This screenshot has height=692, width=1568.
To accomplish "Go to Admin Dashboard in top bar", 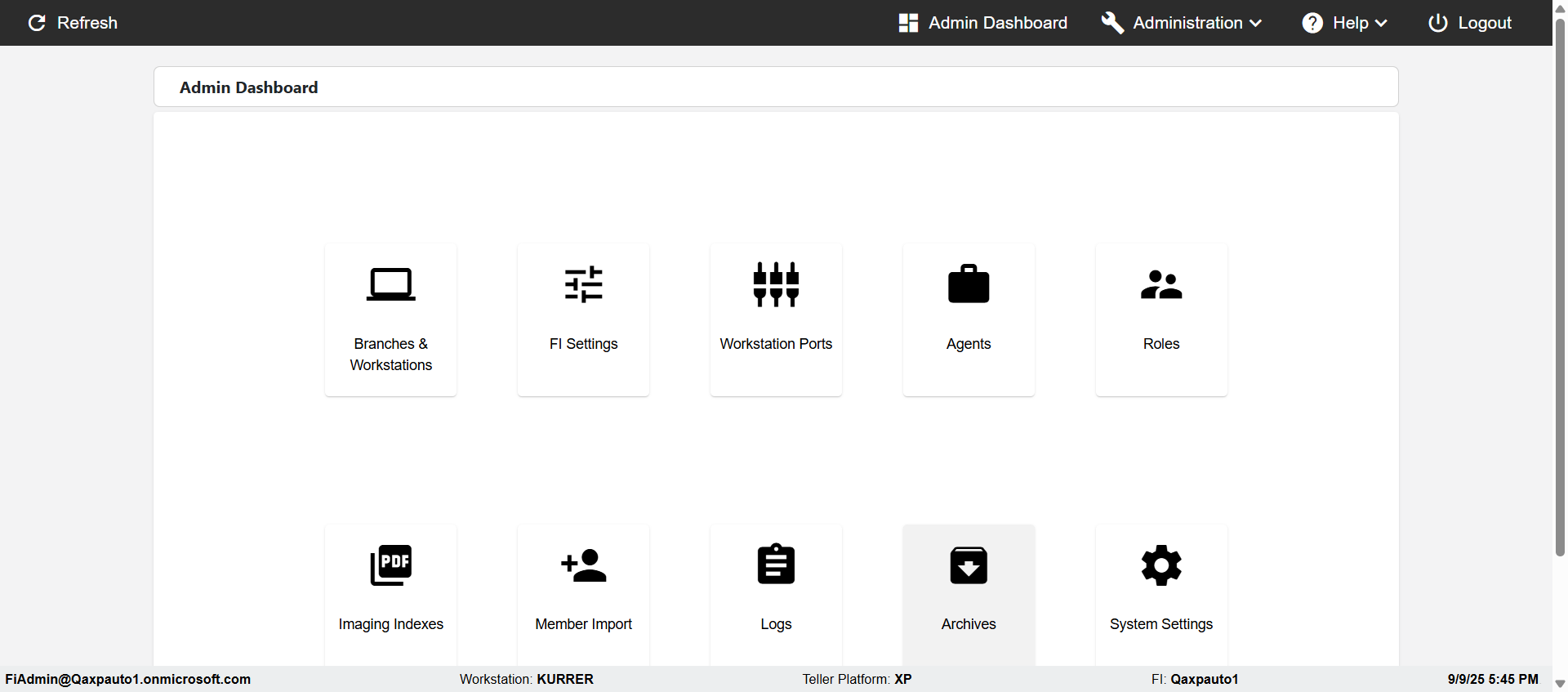I will tap(983, 23).
